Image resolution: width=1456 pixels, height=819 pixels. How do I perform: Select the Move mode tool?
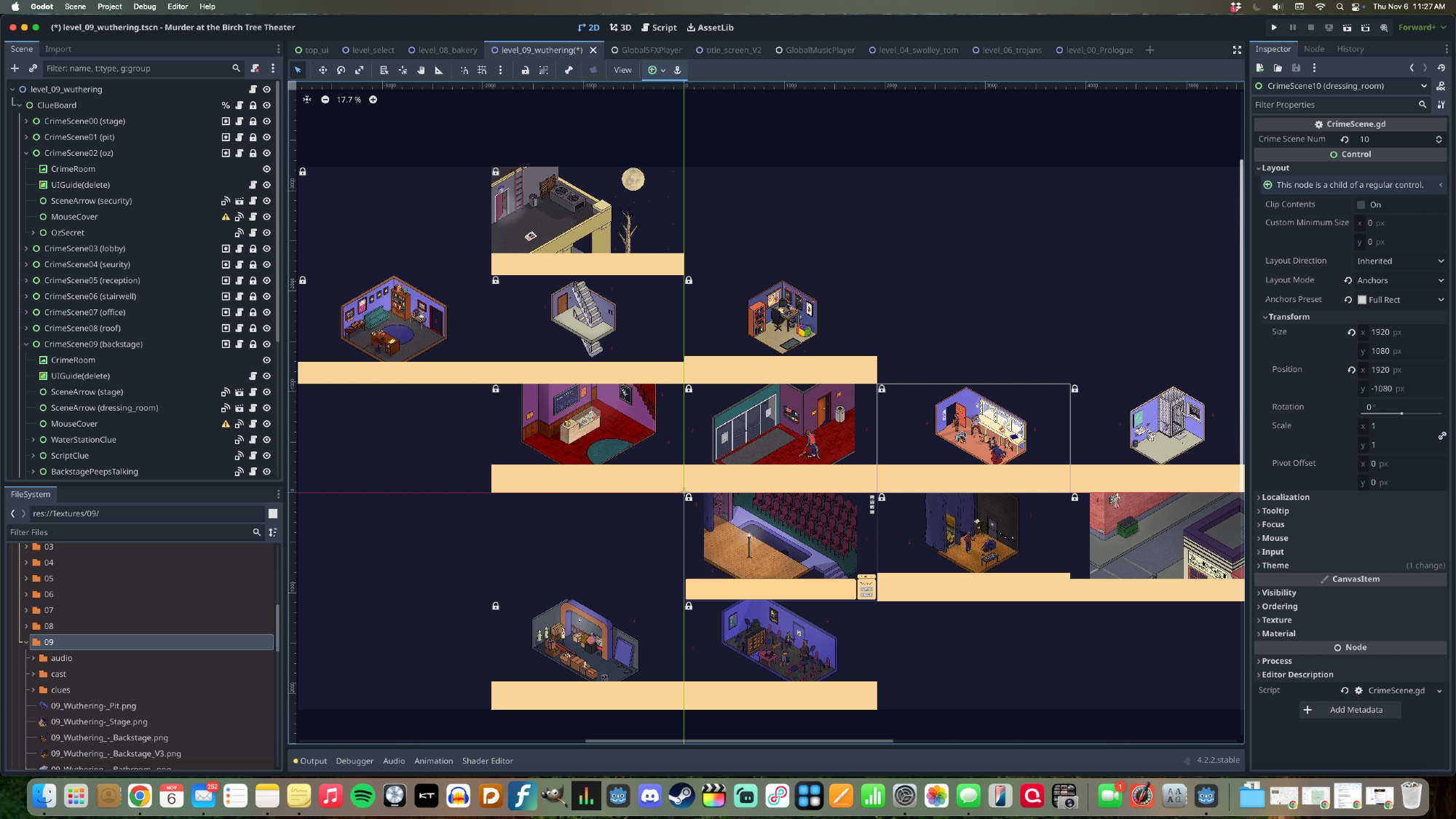coord(323,70)
